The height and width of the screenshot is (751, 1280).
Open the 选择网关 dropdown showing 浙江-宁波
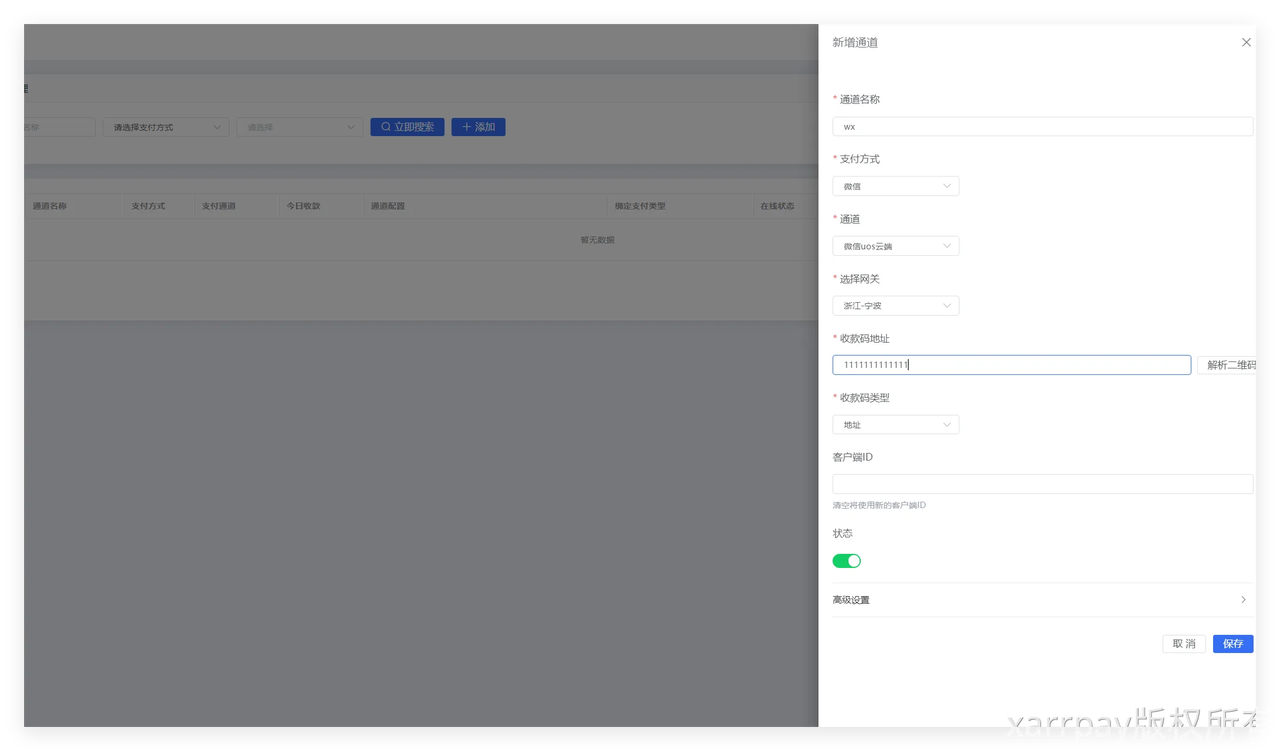(895, 306)
